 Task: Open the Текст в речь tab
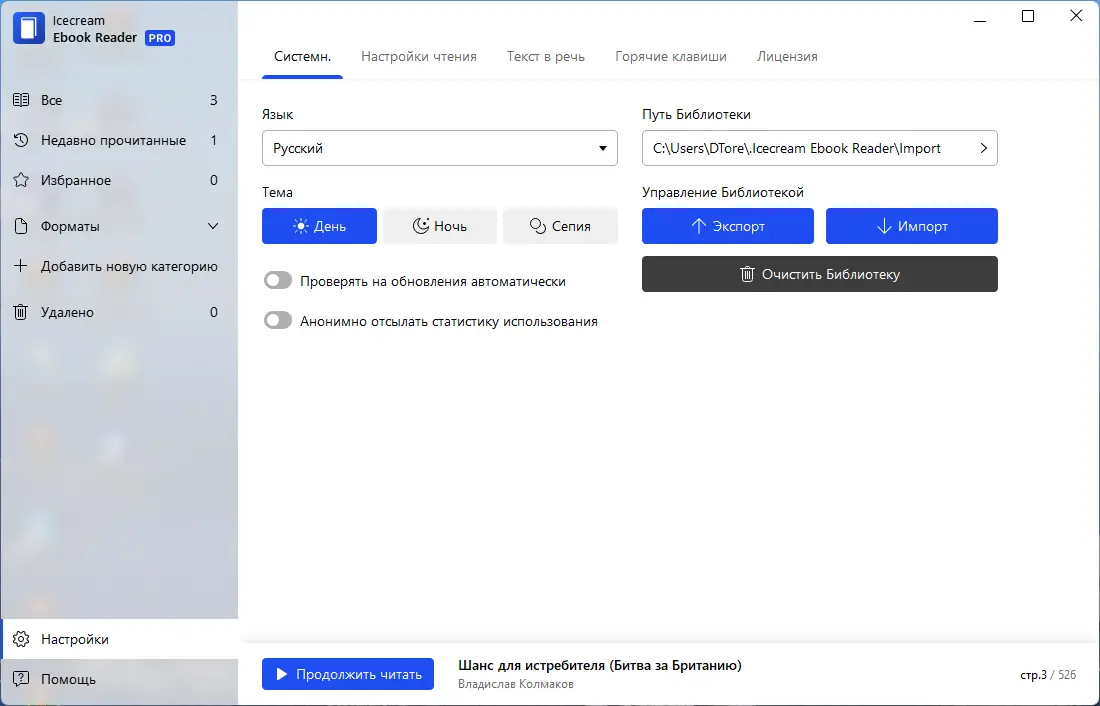(546, 56)
